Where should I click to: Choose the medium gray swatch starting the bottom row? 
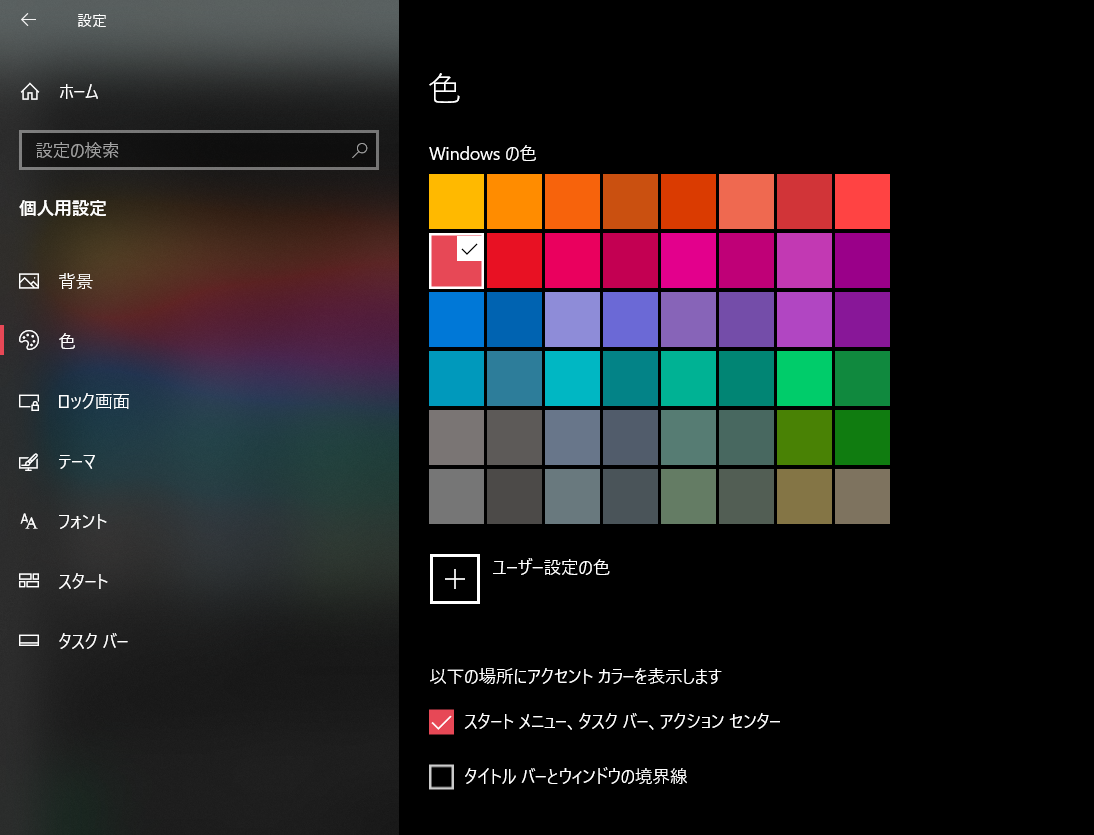pos(456,496)
